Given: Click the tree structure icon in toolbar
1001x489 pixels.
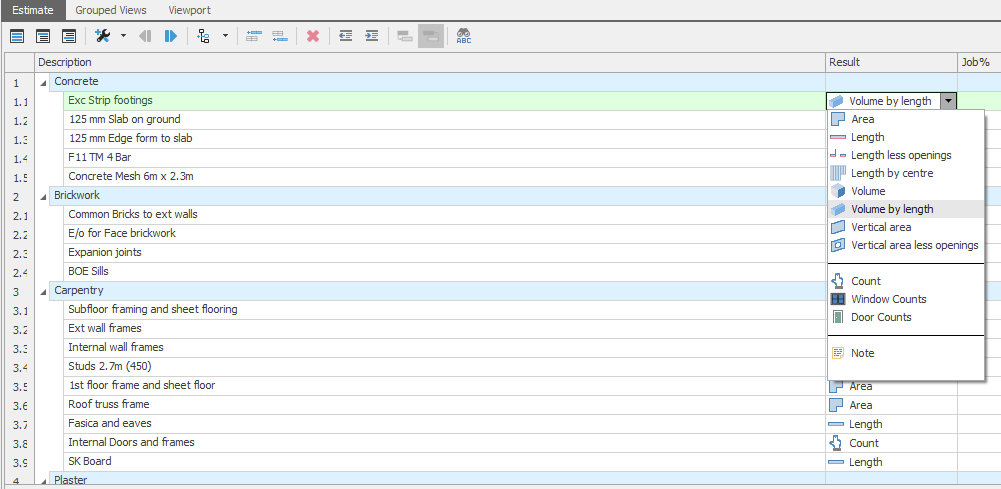Looking at the screenshot, I should coord(204,36).
